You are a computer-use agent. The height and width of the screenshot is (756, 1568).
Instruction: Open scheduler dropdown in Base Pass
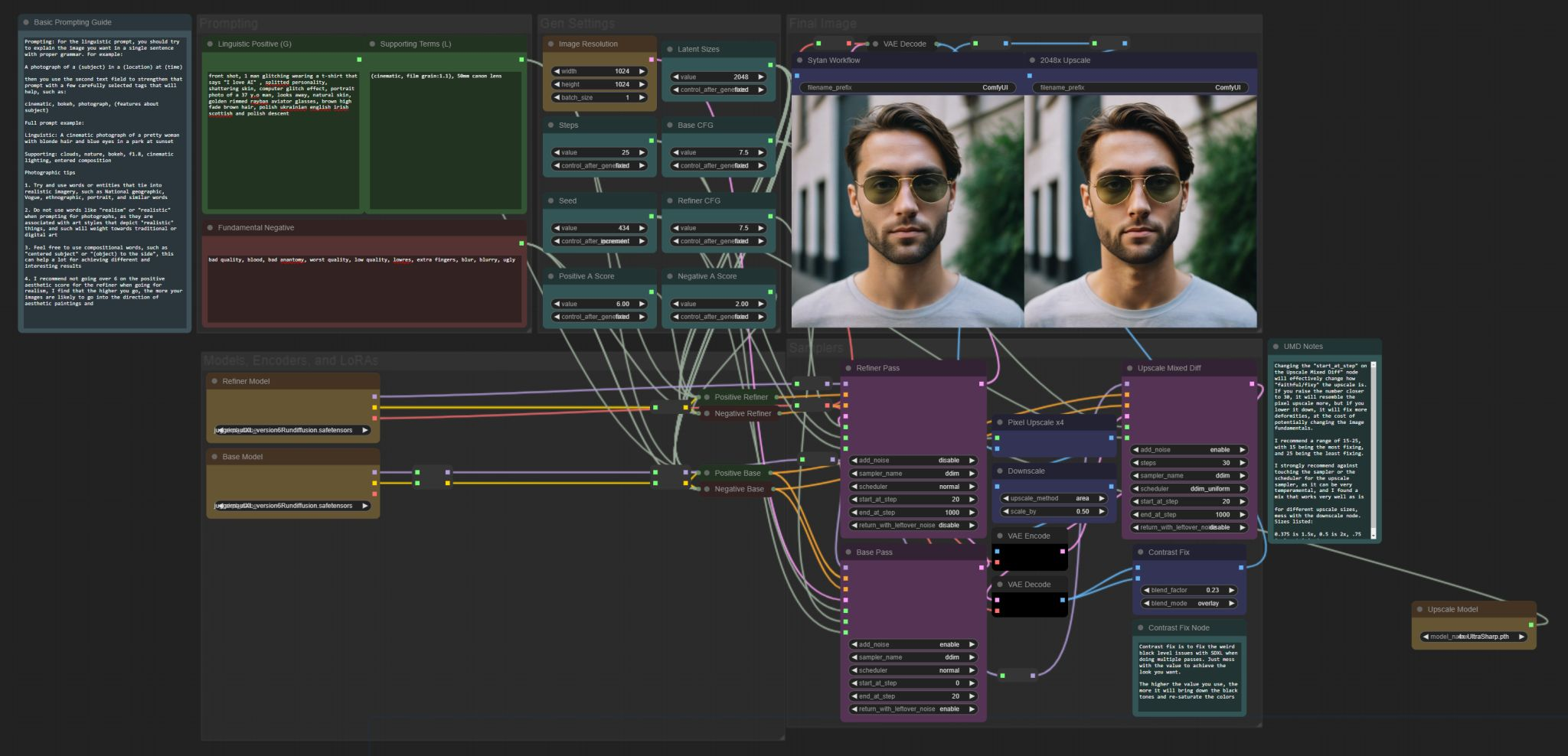tap(913, 670)
